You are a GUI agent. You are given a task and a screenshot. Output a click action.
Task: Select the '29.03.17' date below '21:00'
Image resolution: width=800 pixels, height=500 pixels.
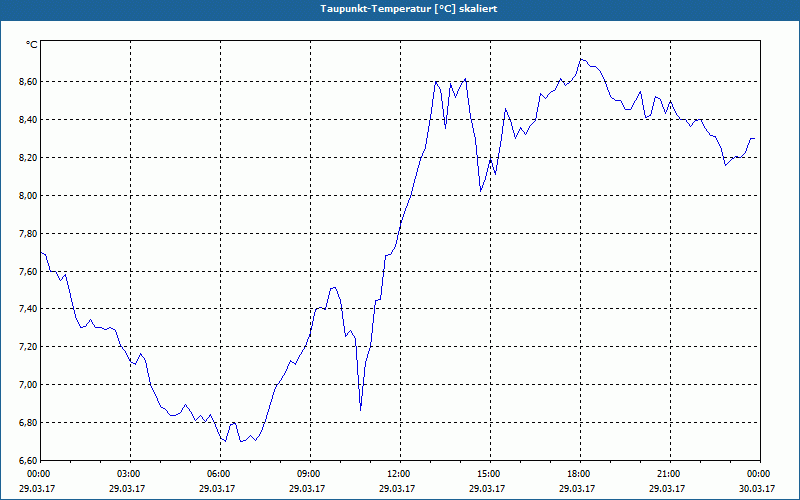coord(667,488)
